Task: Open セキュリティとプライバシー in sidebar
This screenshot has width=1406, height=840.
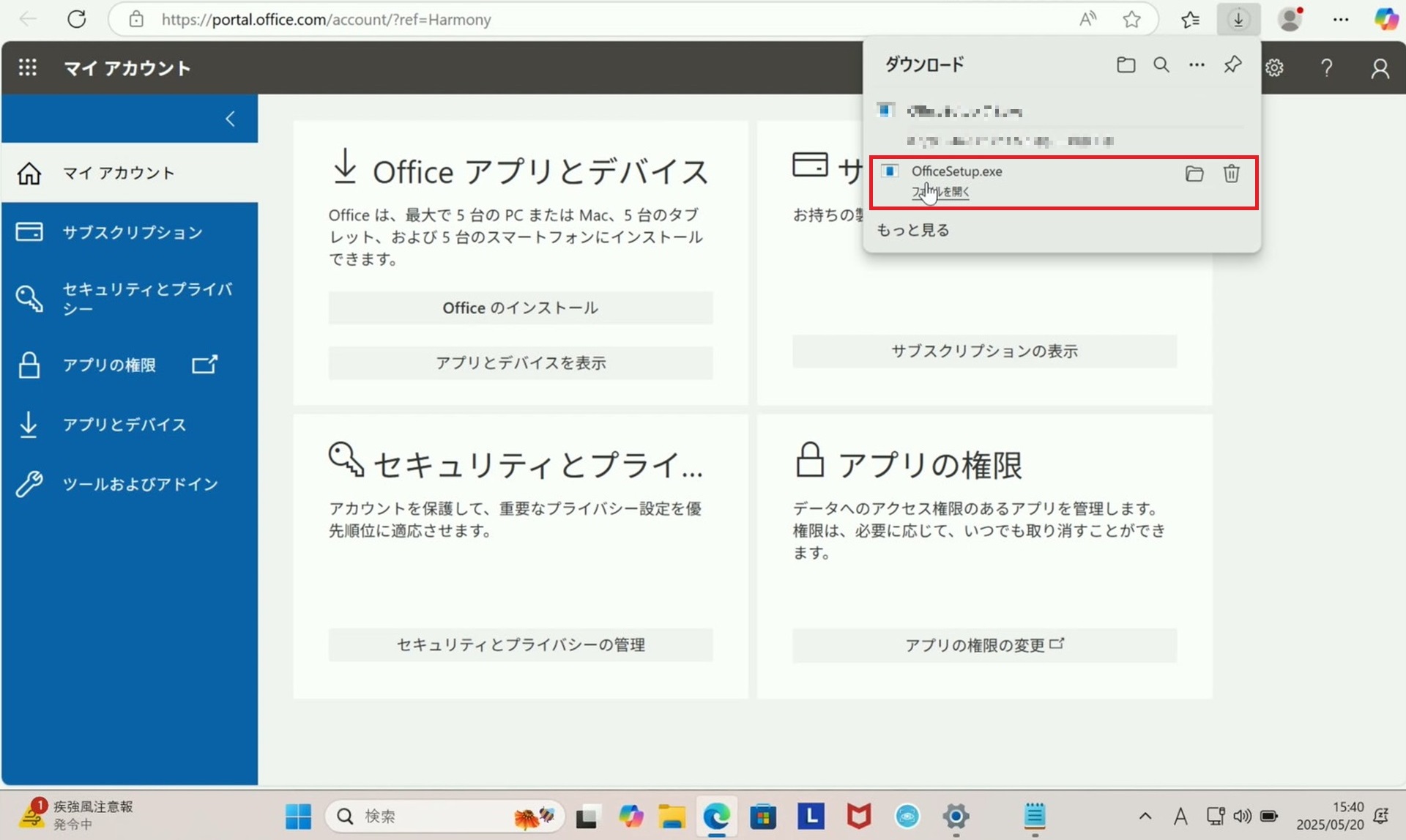Action: (x=130, y=298)
